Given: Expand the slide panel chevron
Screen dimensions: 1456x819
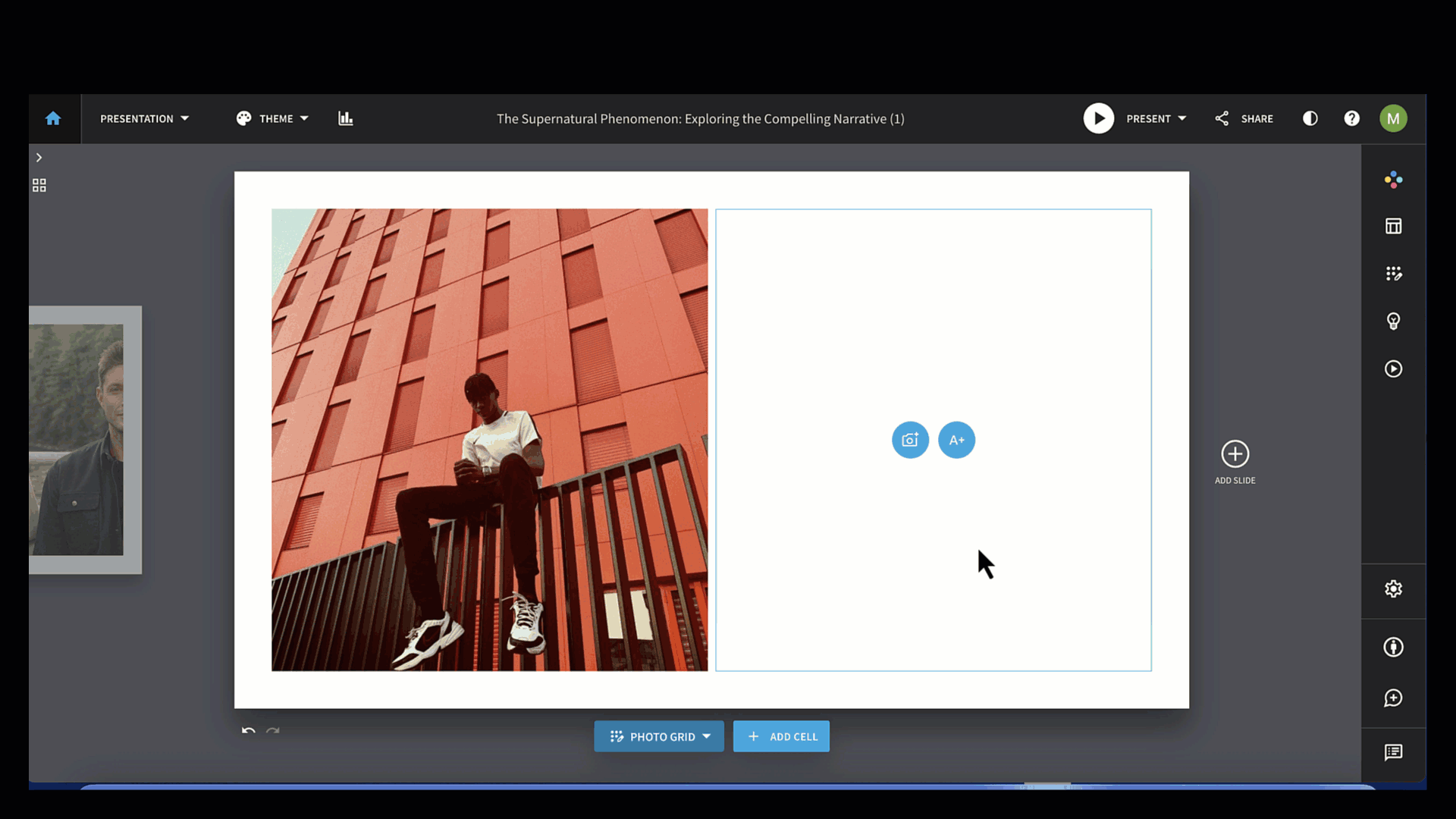Looking at the screenshot, I should 39,158.
